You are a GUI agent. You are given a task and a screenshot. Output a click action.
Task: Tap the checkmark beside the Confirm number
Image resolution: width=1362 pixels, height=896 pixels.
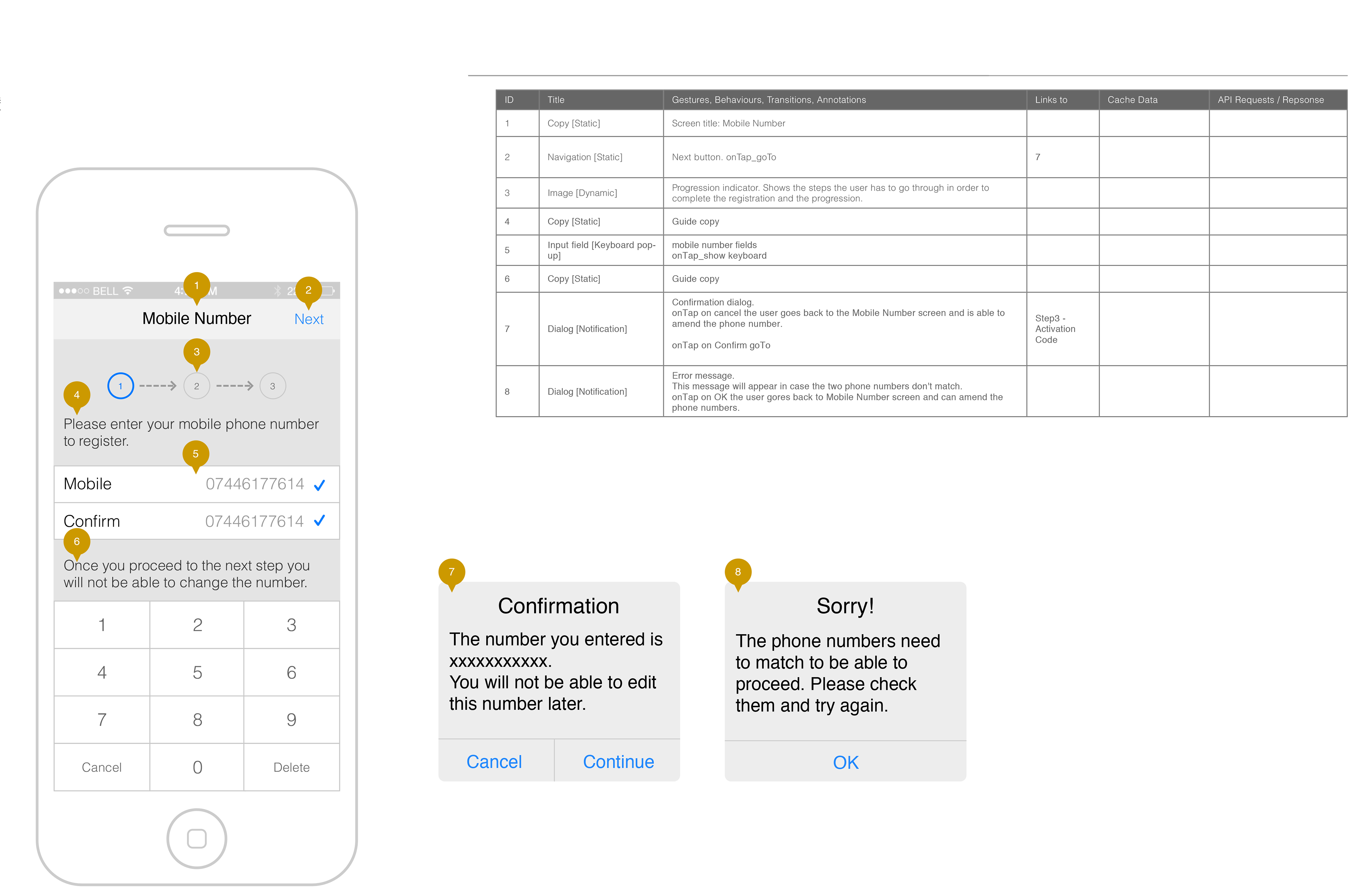click(x=319, y=521)
